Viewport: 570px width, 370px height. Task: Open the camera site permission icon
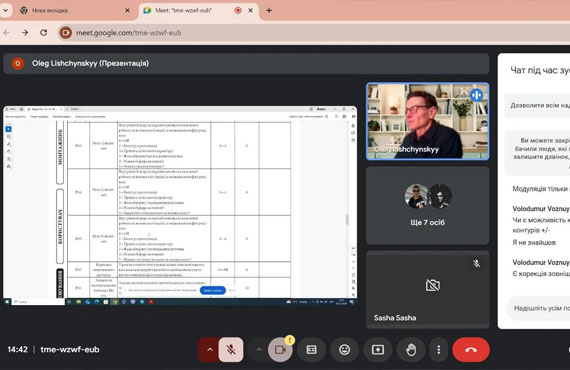point(66,33)
